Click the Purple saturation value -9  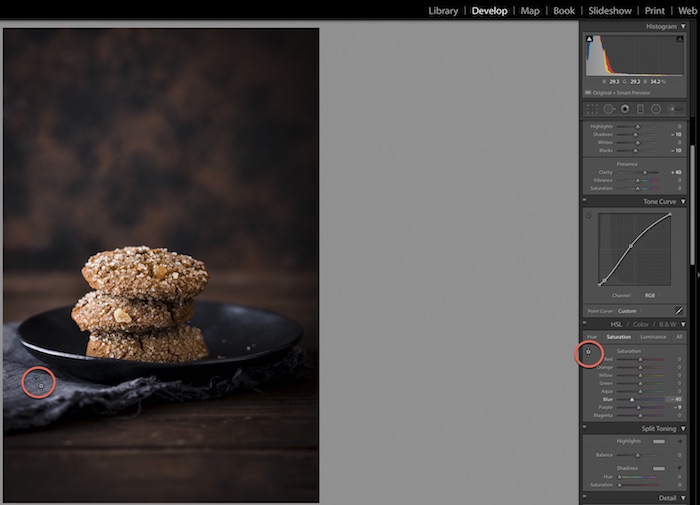[678, 408]
